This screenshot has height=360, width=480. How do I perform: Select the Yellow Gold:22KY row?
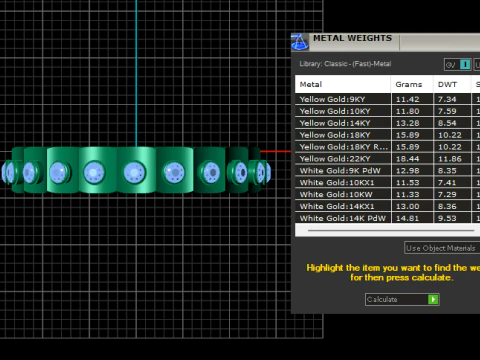pos(387,159)
